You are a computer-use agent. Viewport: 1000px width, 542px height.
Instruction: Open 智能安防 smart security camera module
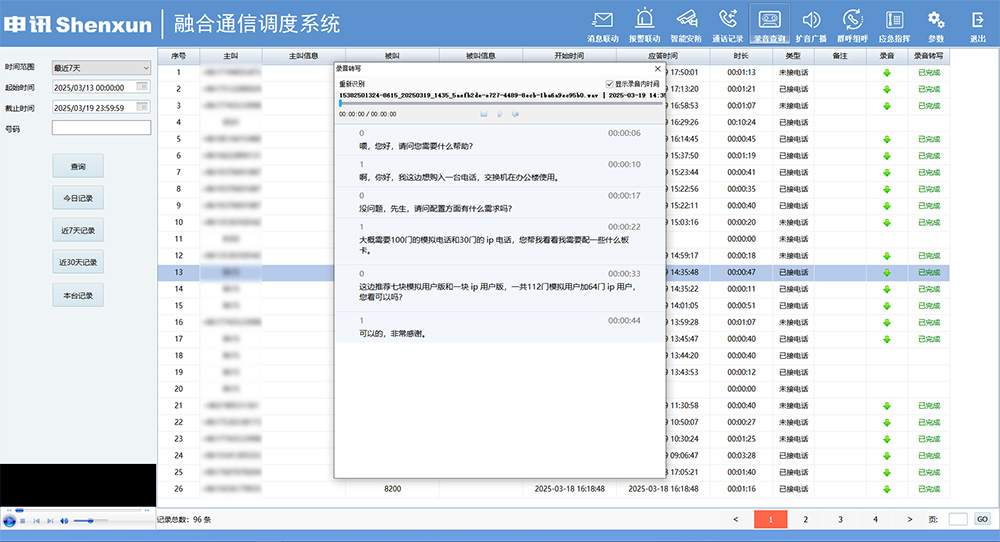pos(686,26)
